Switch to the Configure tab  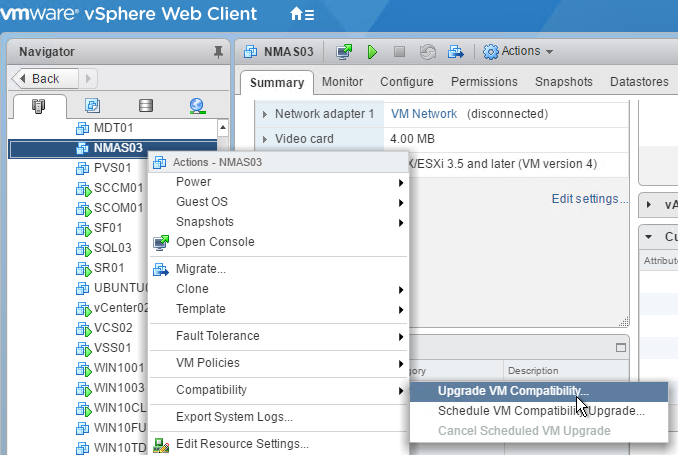(x=406, y=82)
